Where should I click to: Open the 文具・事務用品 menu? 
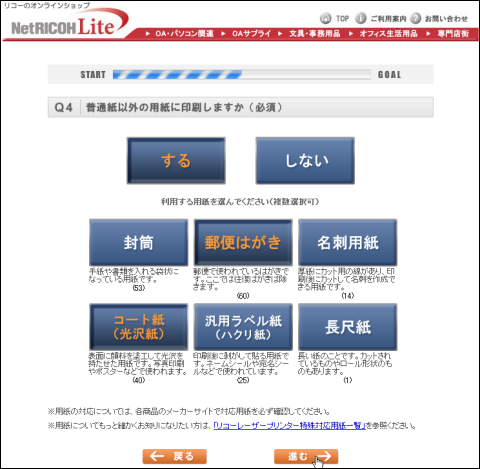(x=315, y=34)
